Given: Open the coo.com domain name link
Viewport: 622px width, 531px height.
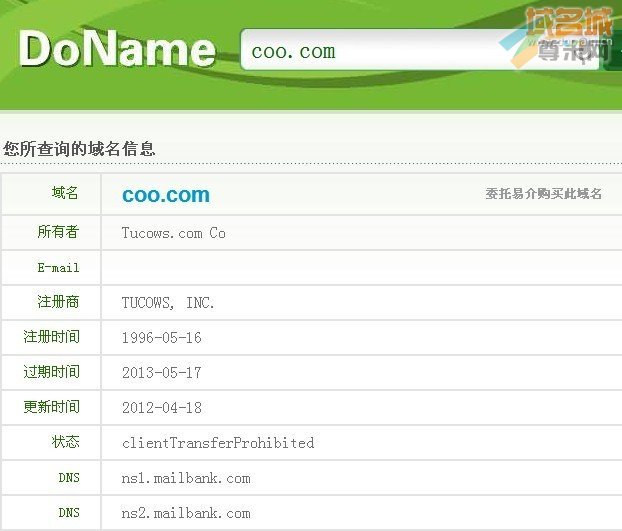Looking at the screenshot, I should click(x=166, y=195).
